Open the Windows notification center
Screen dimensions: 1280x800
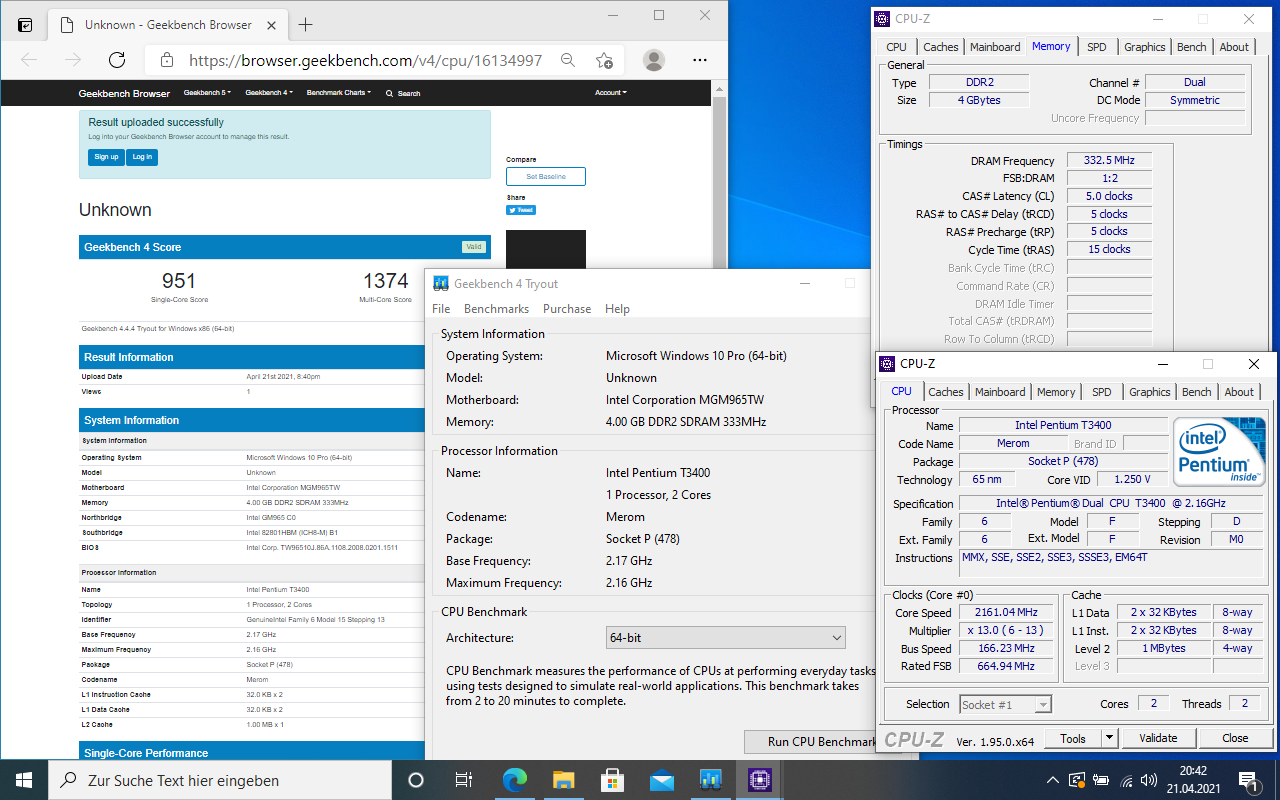pyautogui.click(x=1248, y=780)
